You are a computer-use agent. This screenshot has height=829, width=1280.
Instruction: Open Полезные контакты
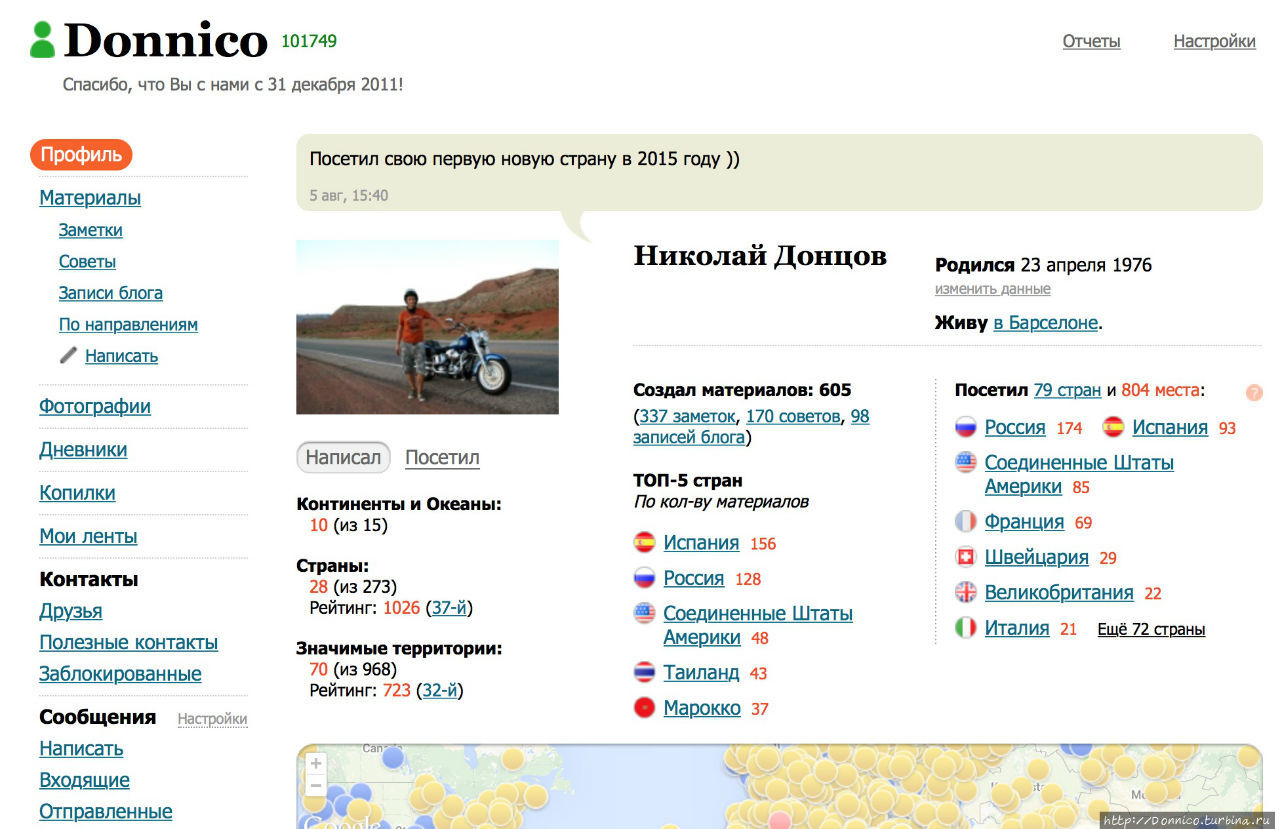coord(129,643)
